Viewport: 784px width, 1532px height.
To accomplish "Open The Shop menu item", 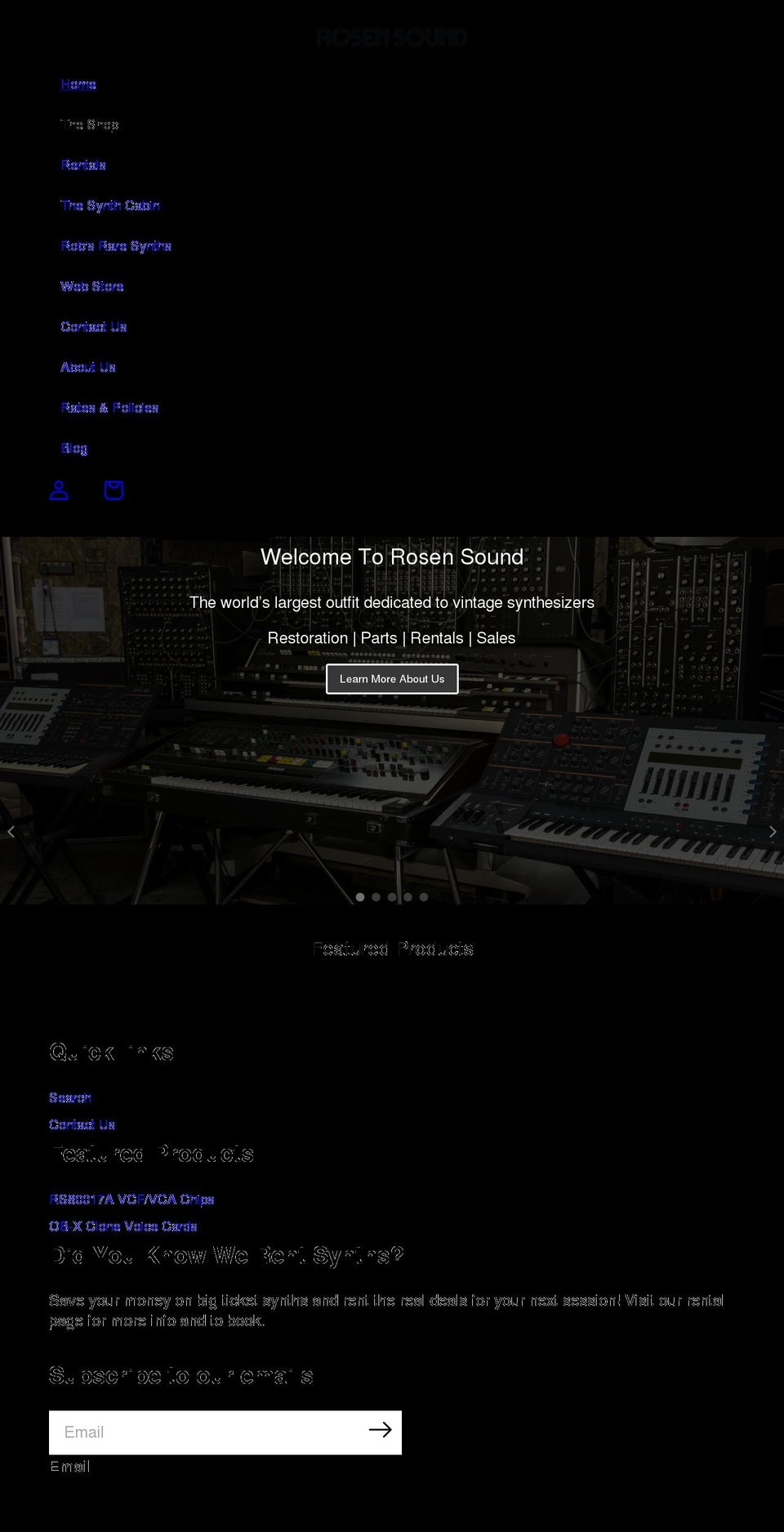I will coord(90,124).
